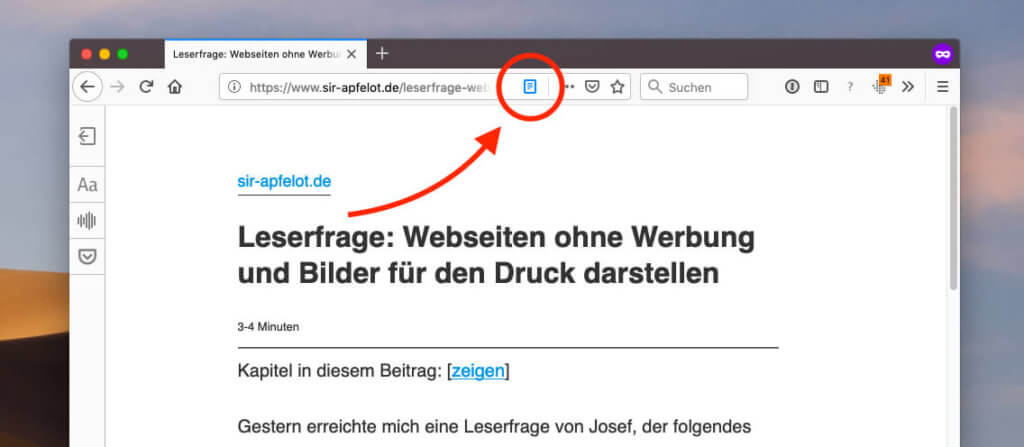1024x447 pixels.
Task: Save to Pocket from reader sidebar
Action: [88, 257]
